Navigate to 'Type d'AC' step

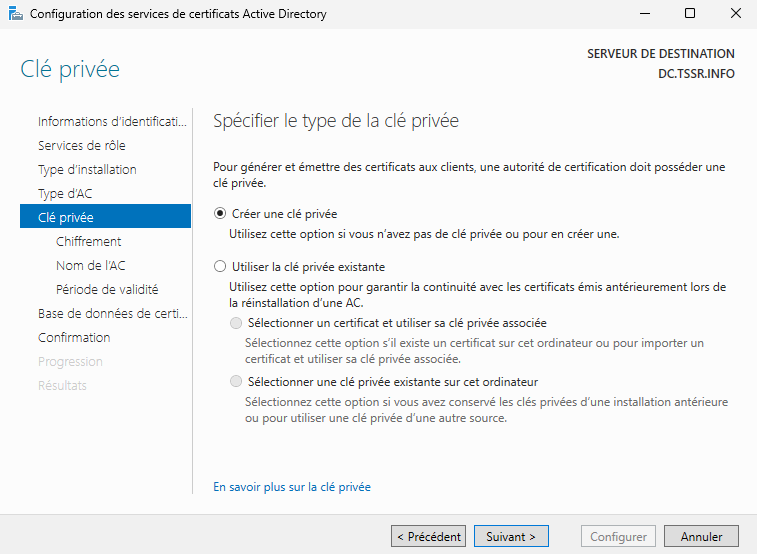pyautogui.click(x=65, y=194)
